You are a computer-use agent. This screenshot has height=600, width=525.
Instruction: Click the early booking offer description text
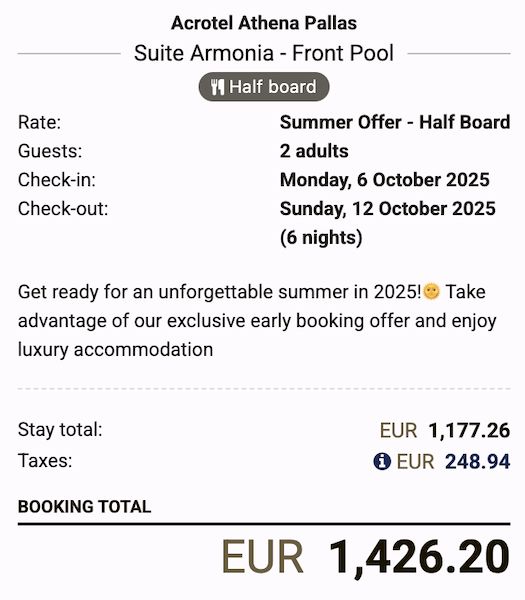(257, 321)
